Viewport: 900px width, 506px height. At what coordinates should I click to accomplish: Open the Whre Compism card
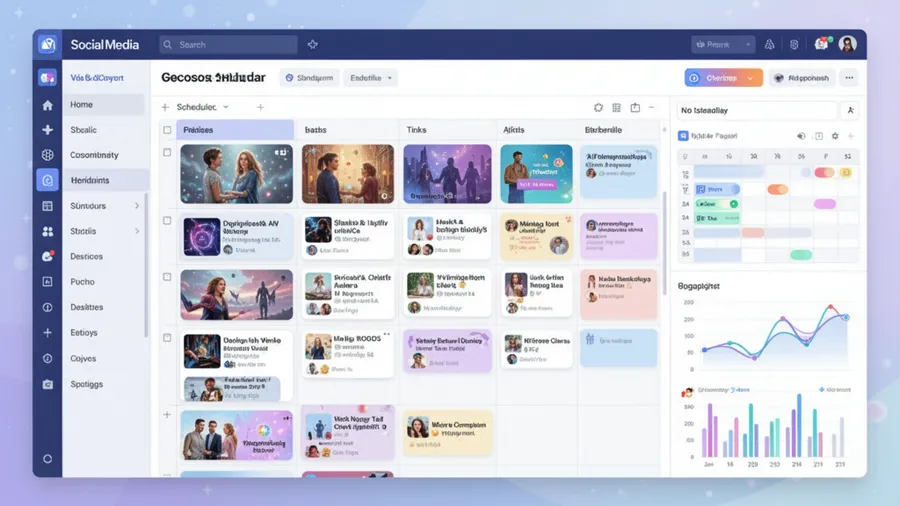448,431
